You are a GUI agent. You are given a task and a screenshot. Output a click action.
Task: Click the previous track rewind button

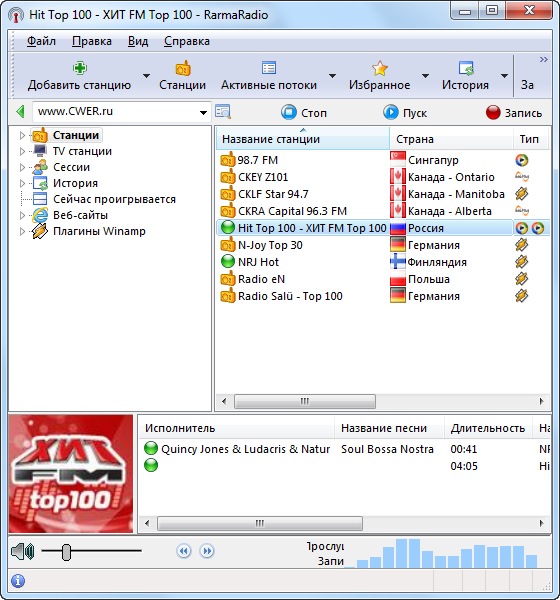click(x=184, y=551)
